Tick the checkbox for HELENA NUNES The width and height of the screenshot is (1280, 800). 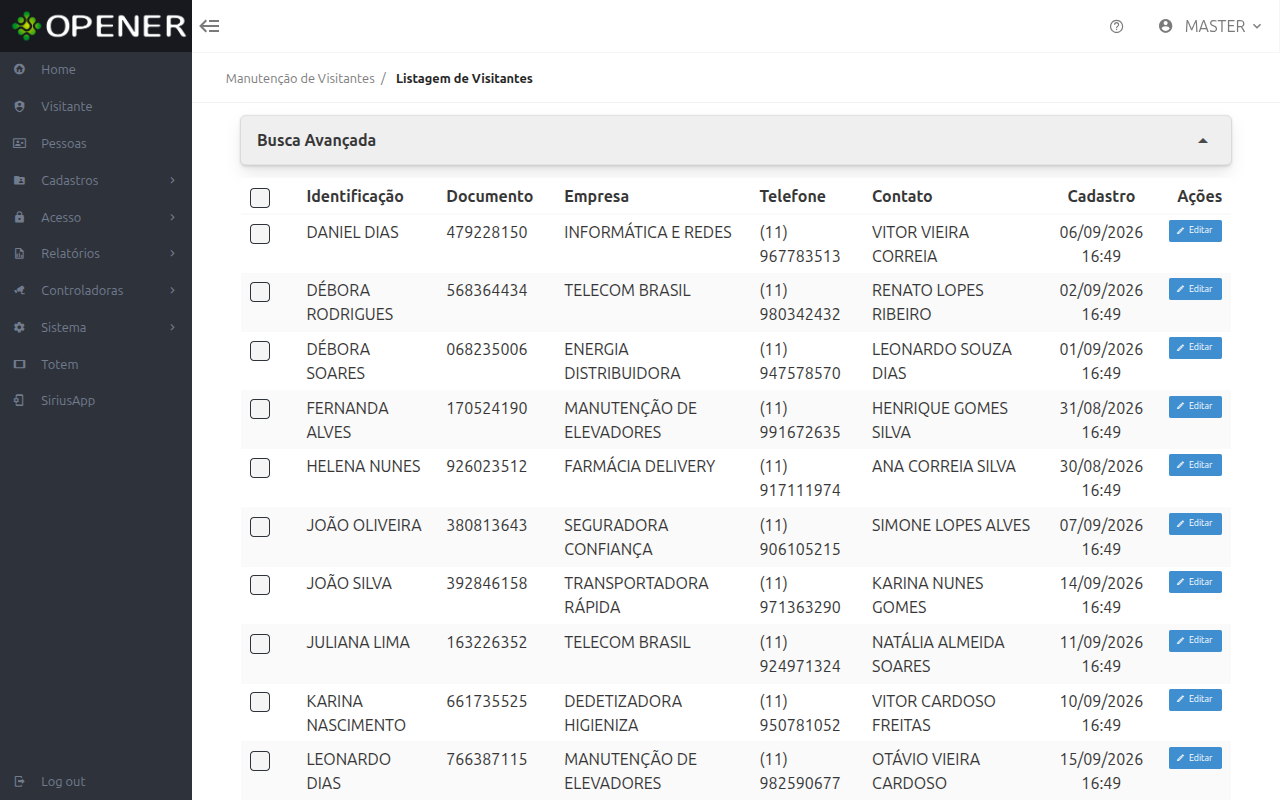260,468
